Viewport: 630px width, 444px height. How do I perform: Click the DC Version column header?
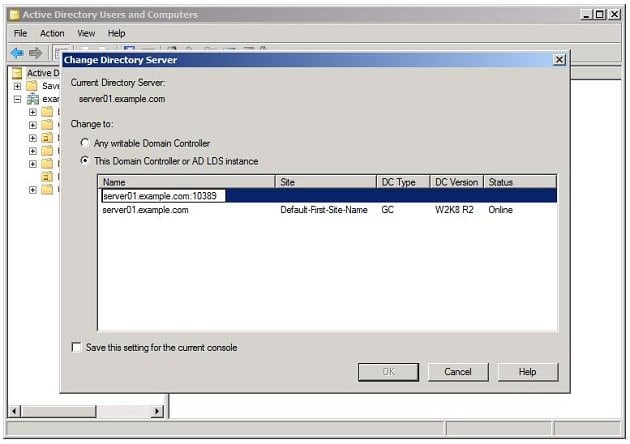(x=457, y=182)
